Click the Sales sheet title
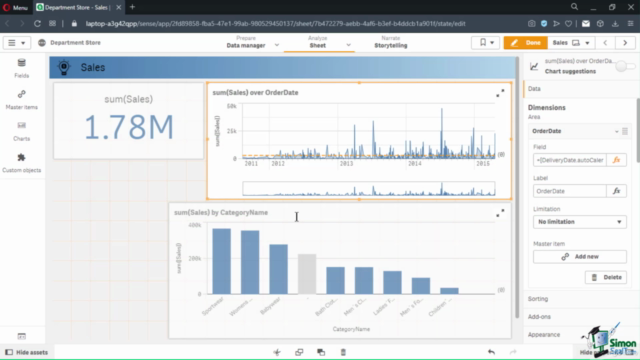 [93, 67]
